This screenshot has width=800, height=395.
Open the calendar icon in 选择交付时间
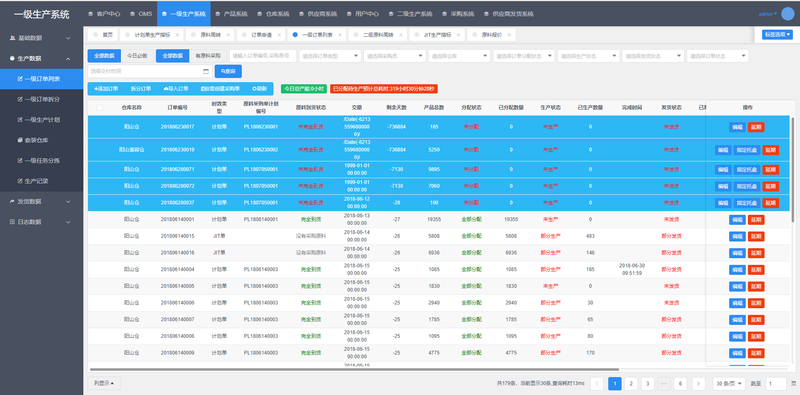pyautogui.click(x=206, y=71)
